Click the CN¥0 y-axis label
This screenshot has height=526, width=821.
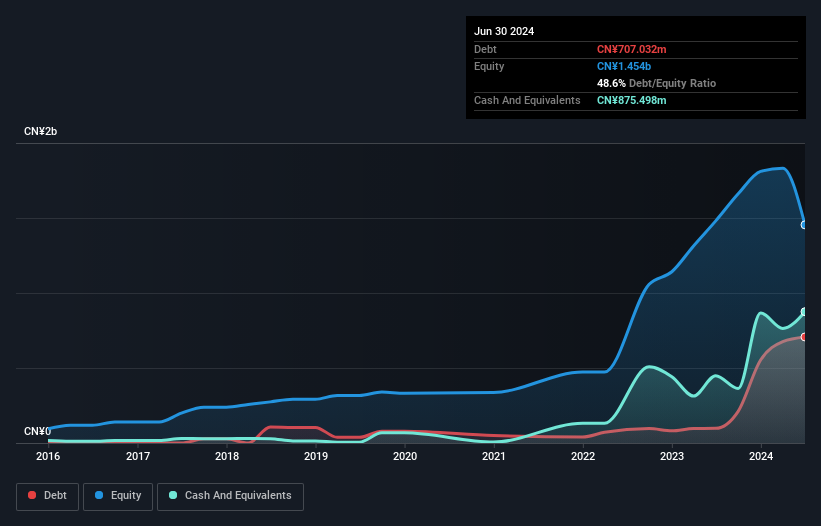[37, 431]
